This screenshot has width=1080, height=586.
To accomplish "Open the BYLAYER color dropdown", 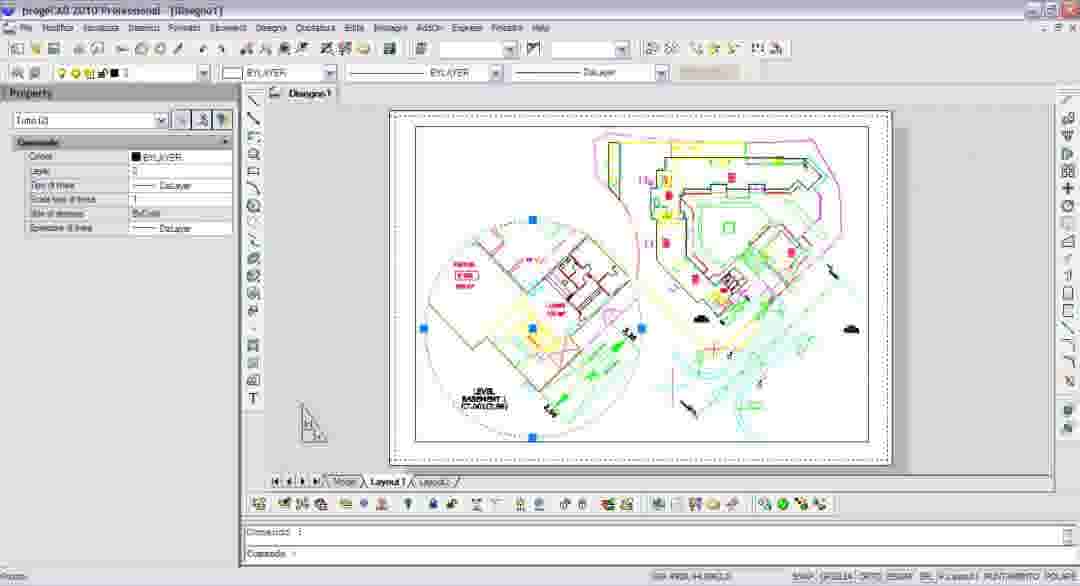I will tap(330, 72).
